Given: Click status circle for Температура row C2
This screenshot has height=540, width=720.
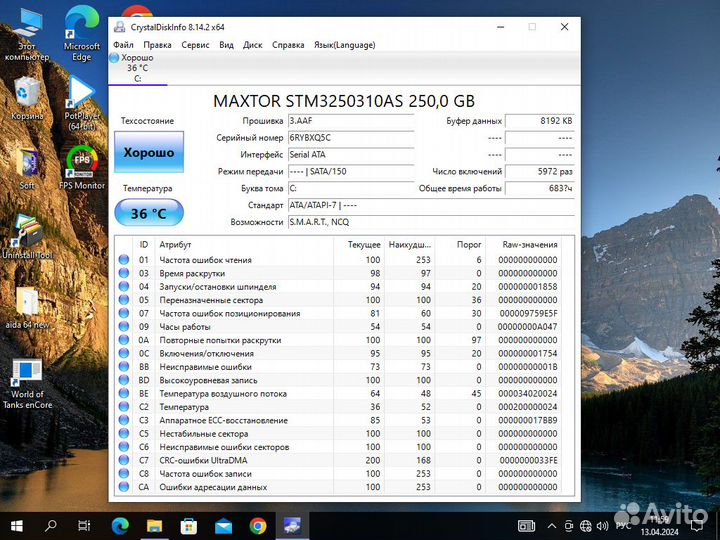Looking at the screenshot, I should (x=124, y=406).
